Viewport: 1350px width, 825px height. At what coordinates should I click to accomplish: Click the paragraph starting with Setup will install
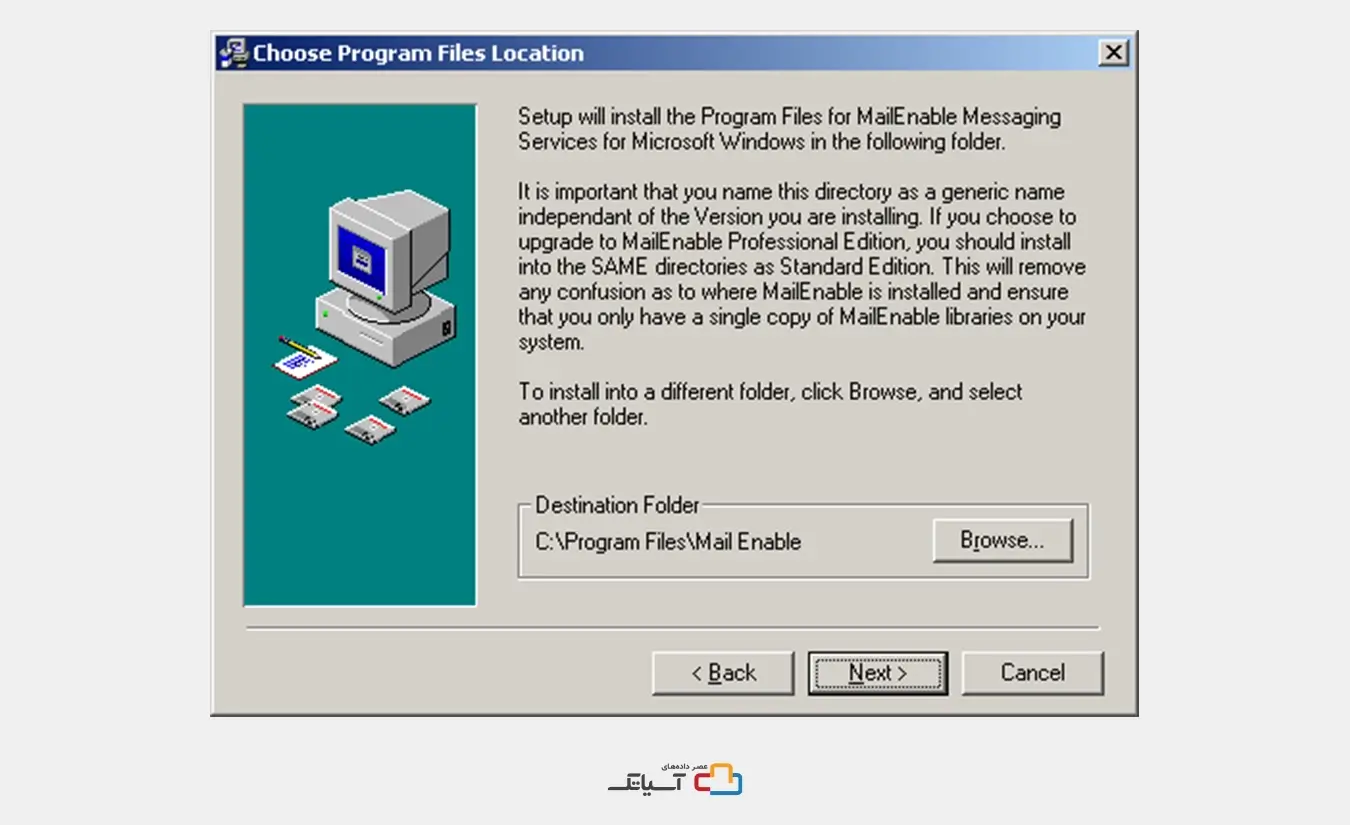[789, 129]
